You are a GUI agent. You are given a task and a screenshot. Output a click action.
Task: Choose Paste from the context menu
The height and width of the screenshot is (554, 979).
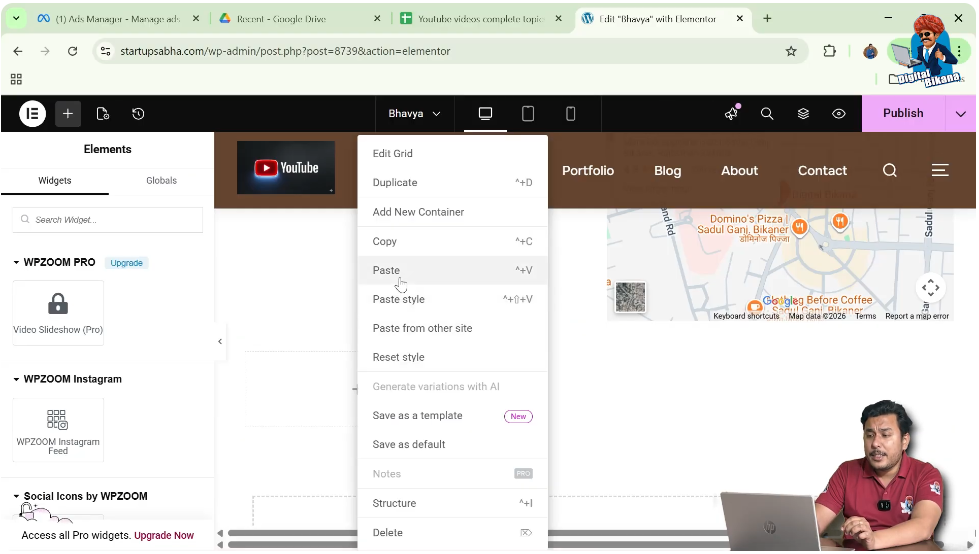point(387,271)
